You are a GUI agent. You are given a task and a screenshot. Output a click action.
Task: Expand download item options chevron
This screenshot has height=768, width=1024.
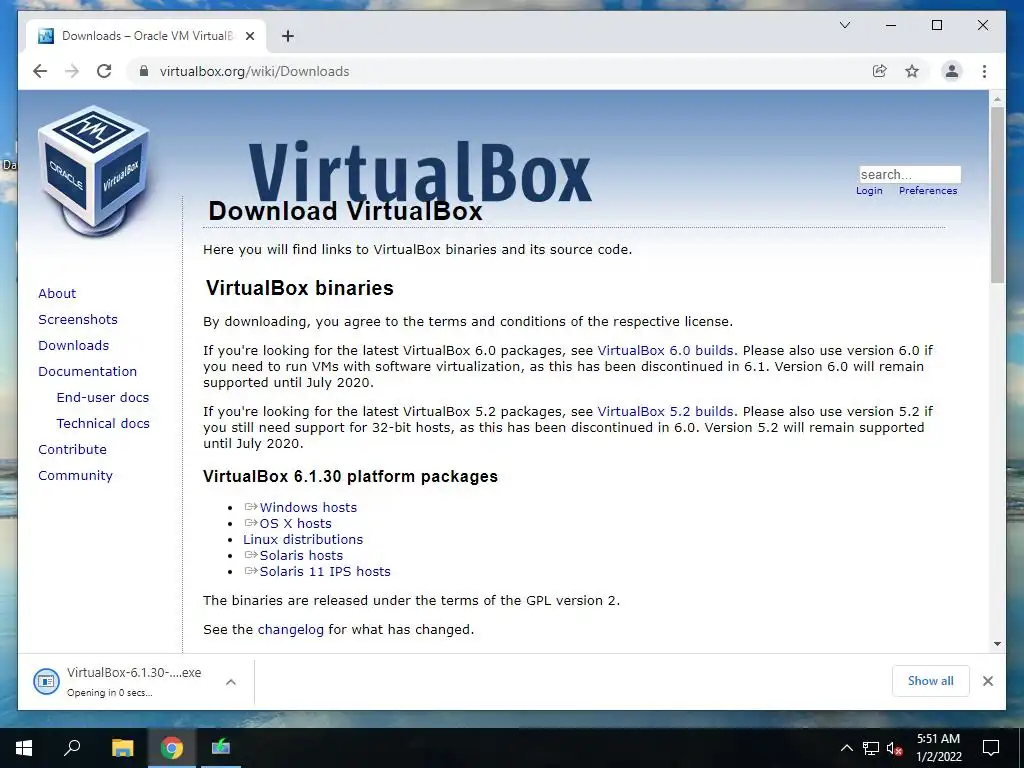pos(231,682)
